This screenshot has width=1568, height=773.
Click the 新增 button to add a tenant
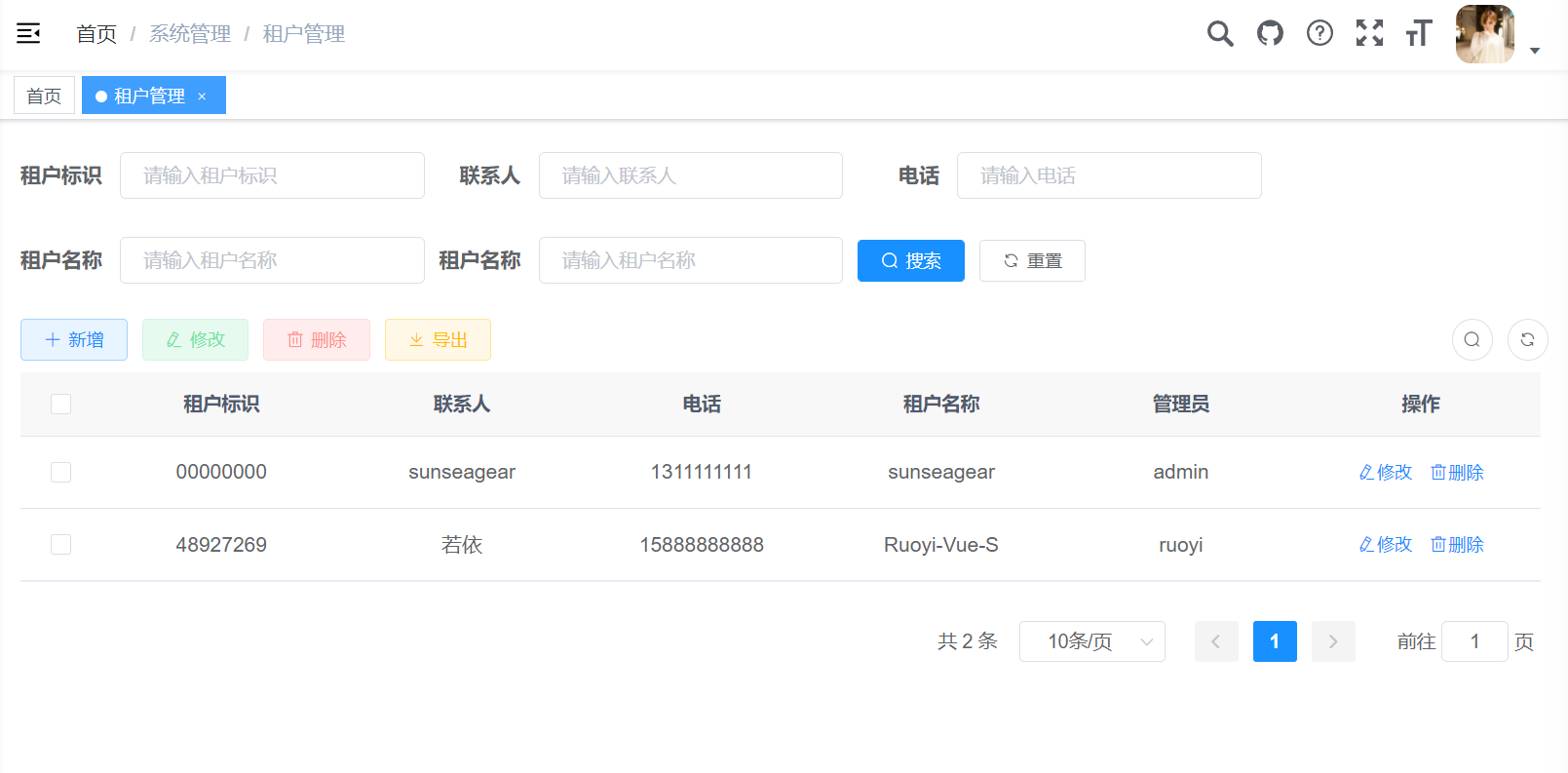tap(74, 340)
